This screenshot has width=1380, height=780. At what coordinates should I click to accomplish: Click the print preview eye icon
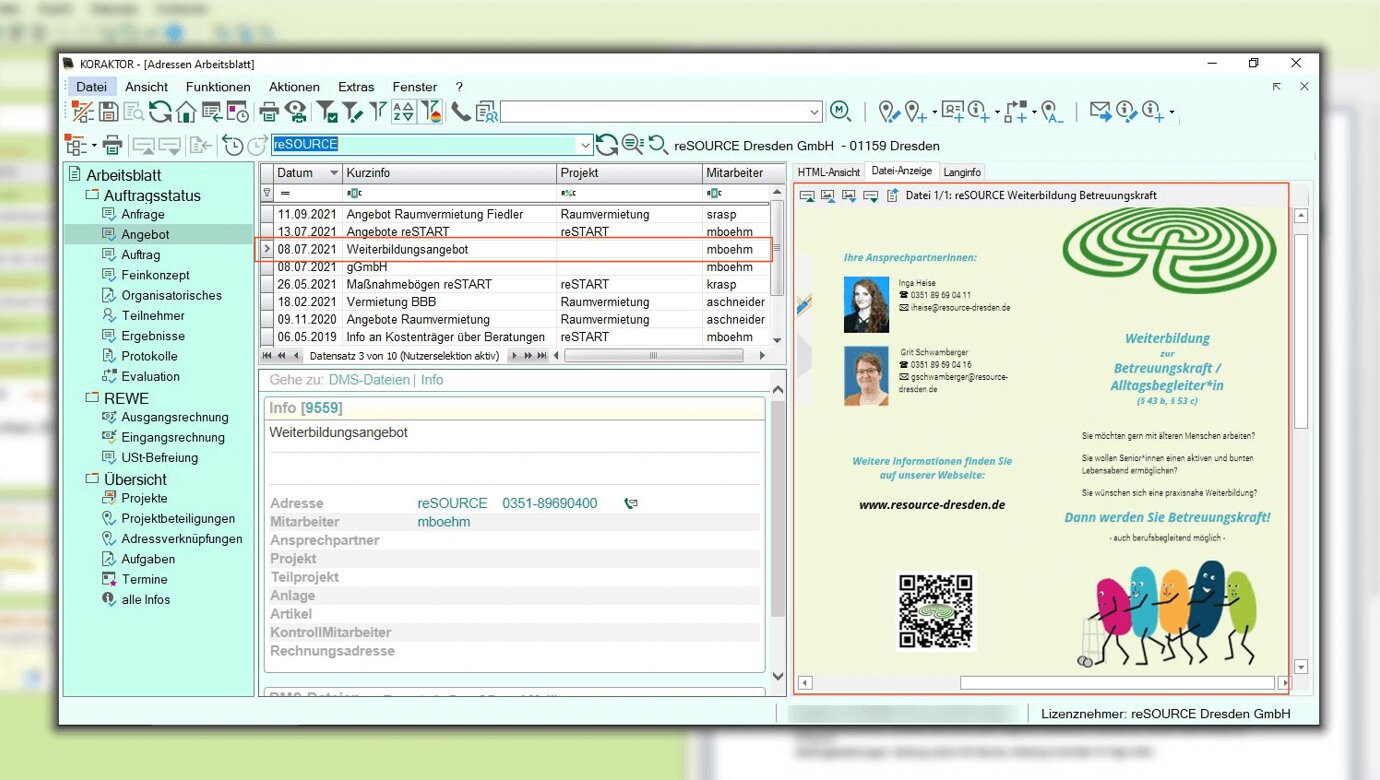(295, 112)
